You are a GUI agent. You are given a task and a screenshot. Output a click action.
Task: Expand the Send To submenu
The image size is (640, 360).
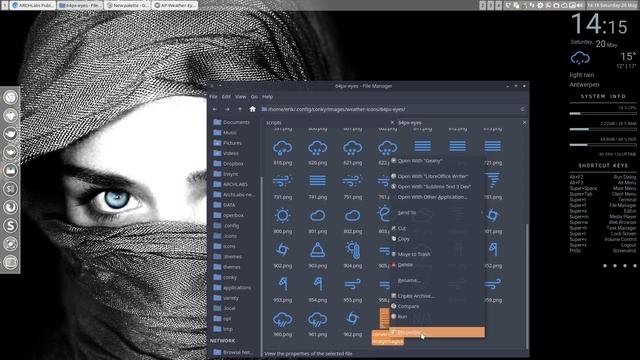coord(437,213)
